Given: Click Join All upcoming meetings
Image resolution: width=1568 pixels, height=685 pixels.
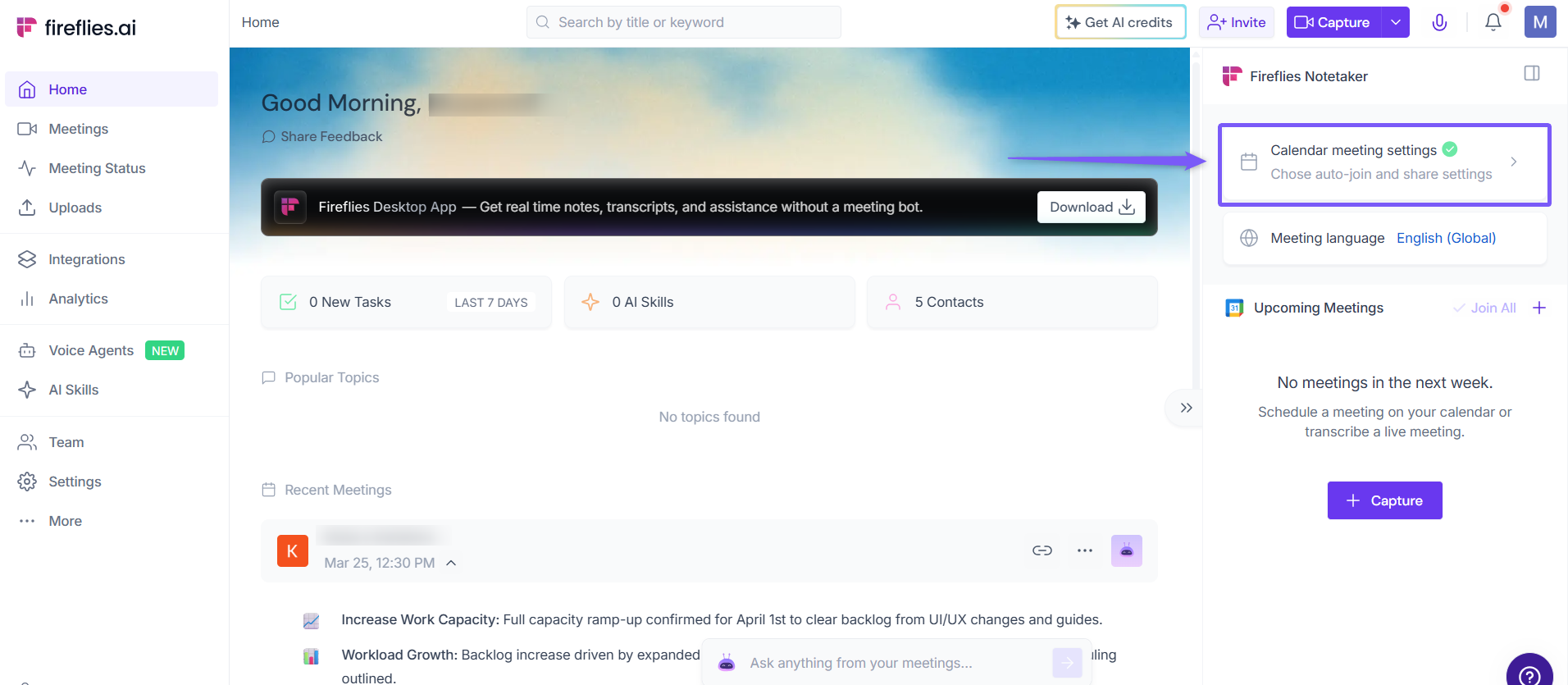Looking at the screenshot, I should coord(1484,308).
